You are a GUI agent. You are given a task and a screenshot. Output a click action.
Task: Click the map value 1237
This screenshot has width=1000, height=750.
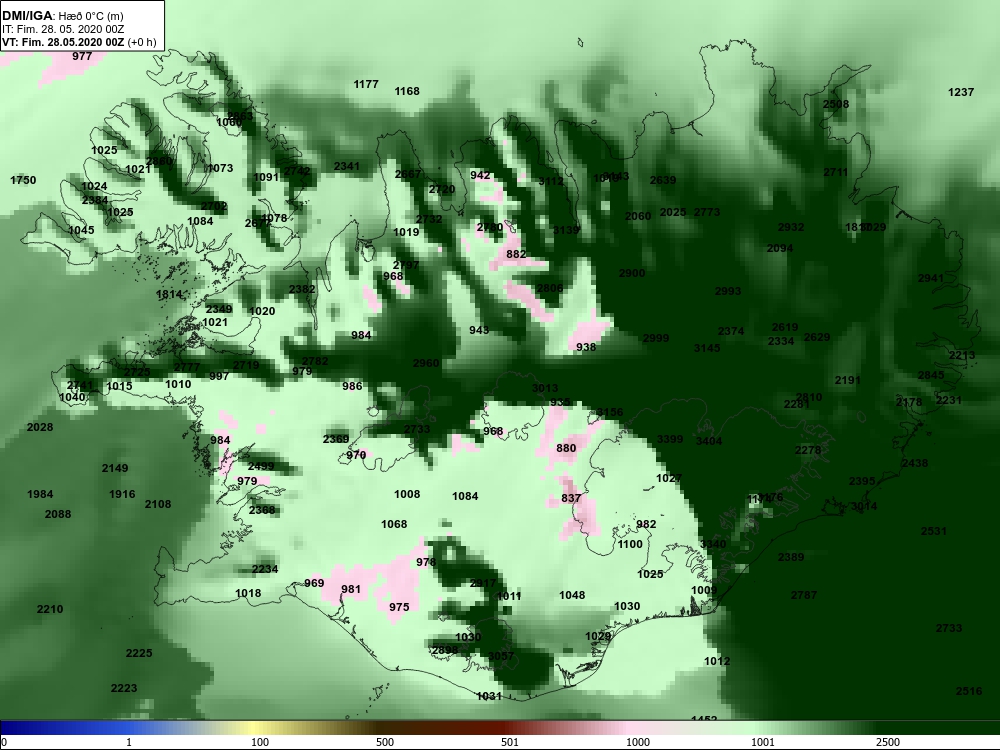961,92
